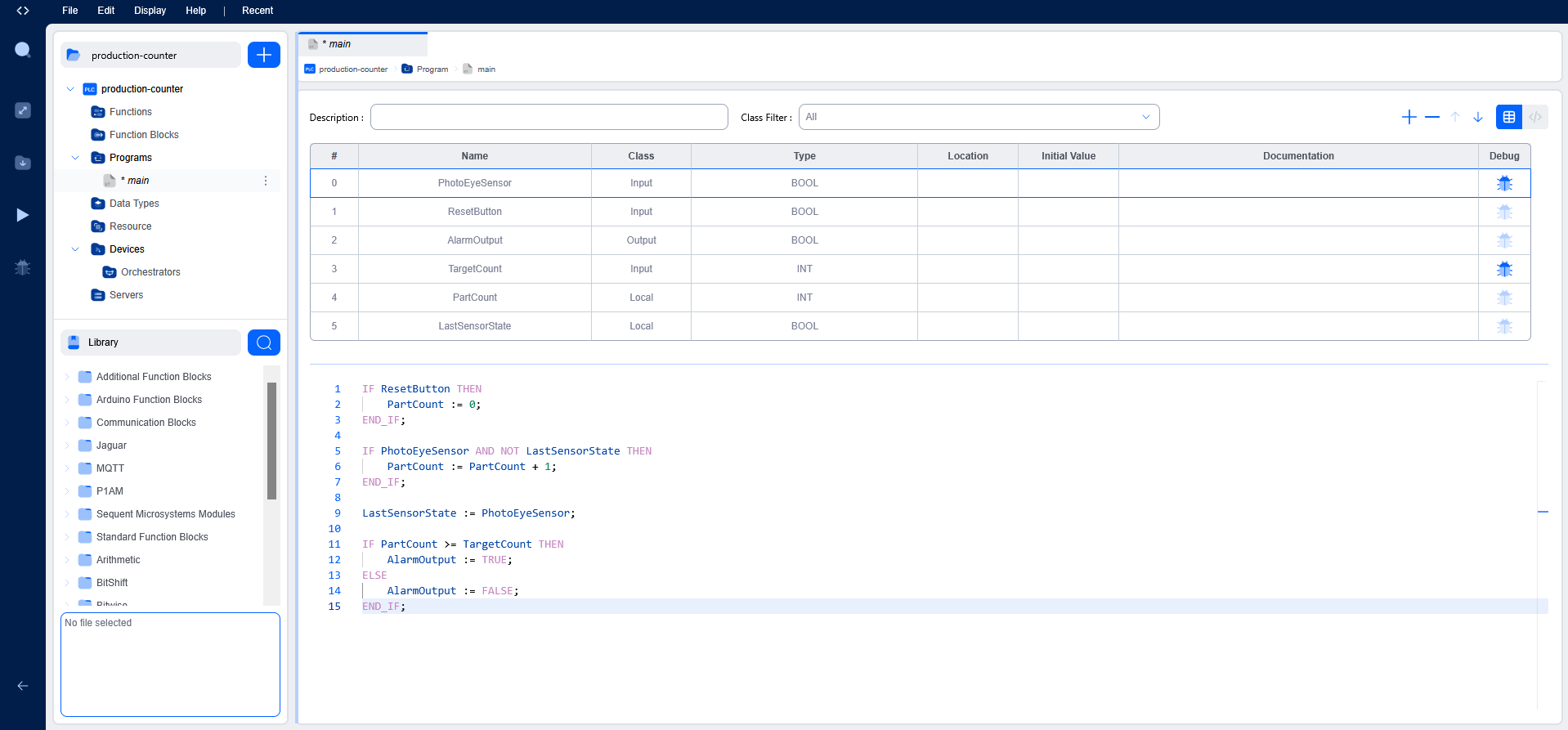1568x730 pixels.
Task: Click the debugger bug icon in sidebar
Action: point(23,267)
